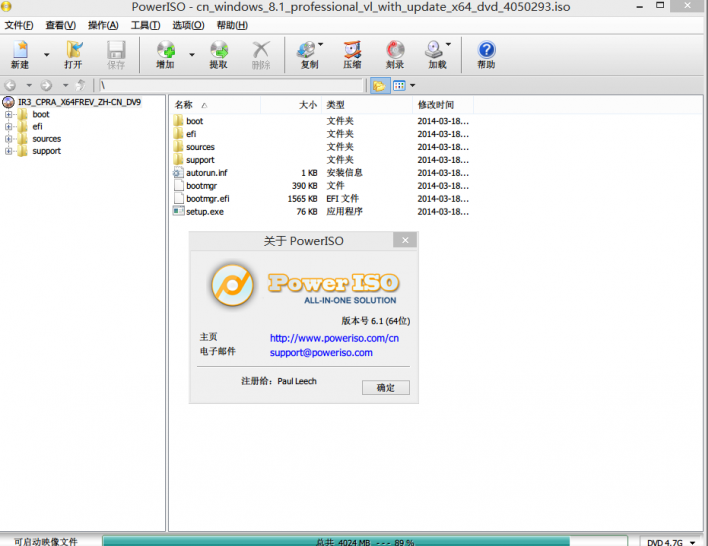Click the view mode icon
The height and width of the screenshot is (546, 708).
tap(399, 85)
